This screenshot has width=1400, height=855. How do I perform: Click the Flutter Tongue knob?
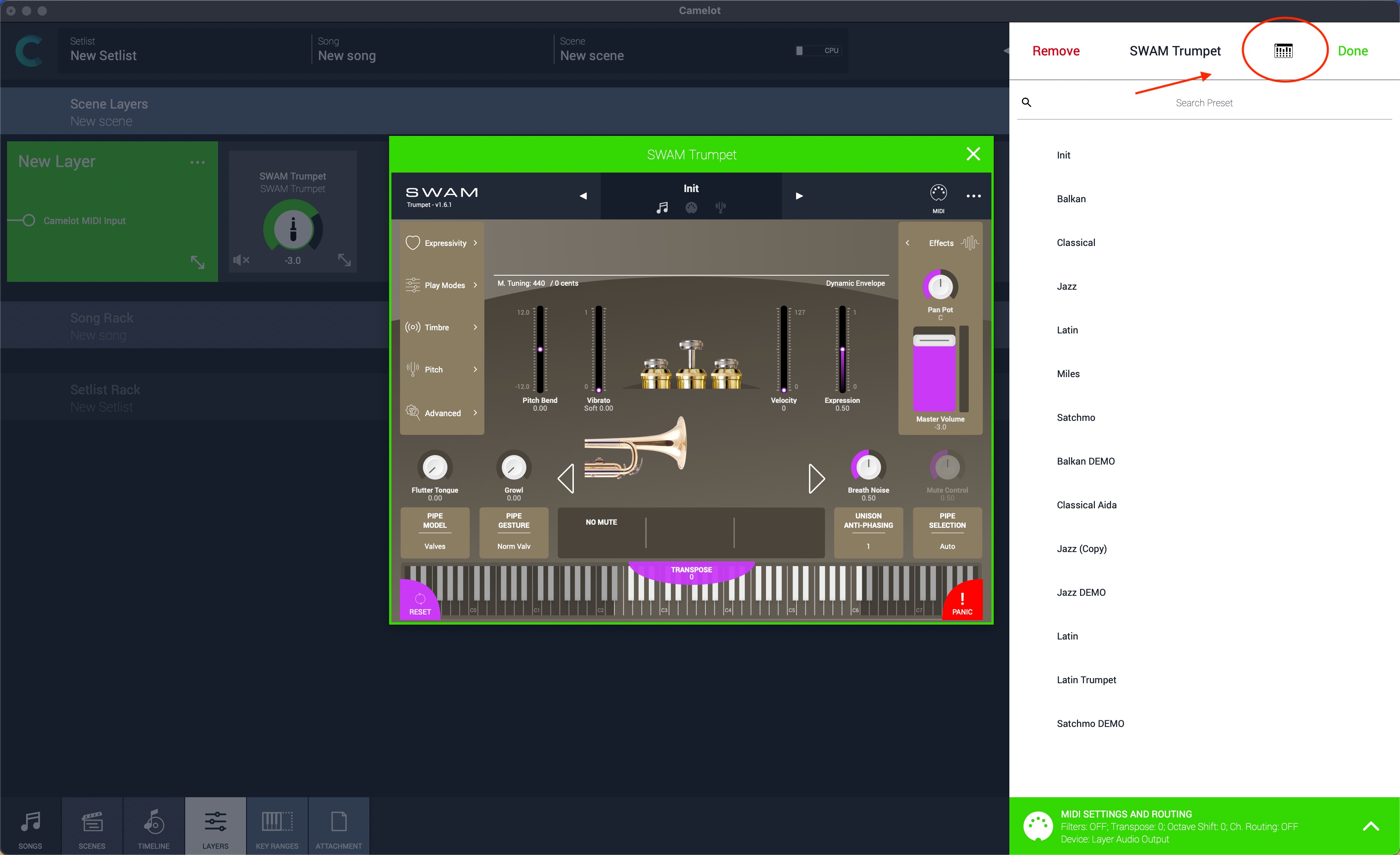click(435, 467)
